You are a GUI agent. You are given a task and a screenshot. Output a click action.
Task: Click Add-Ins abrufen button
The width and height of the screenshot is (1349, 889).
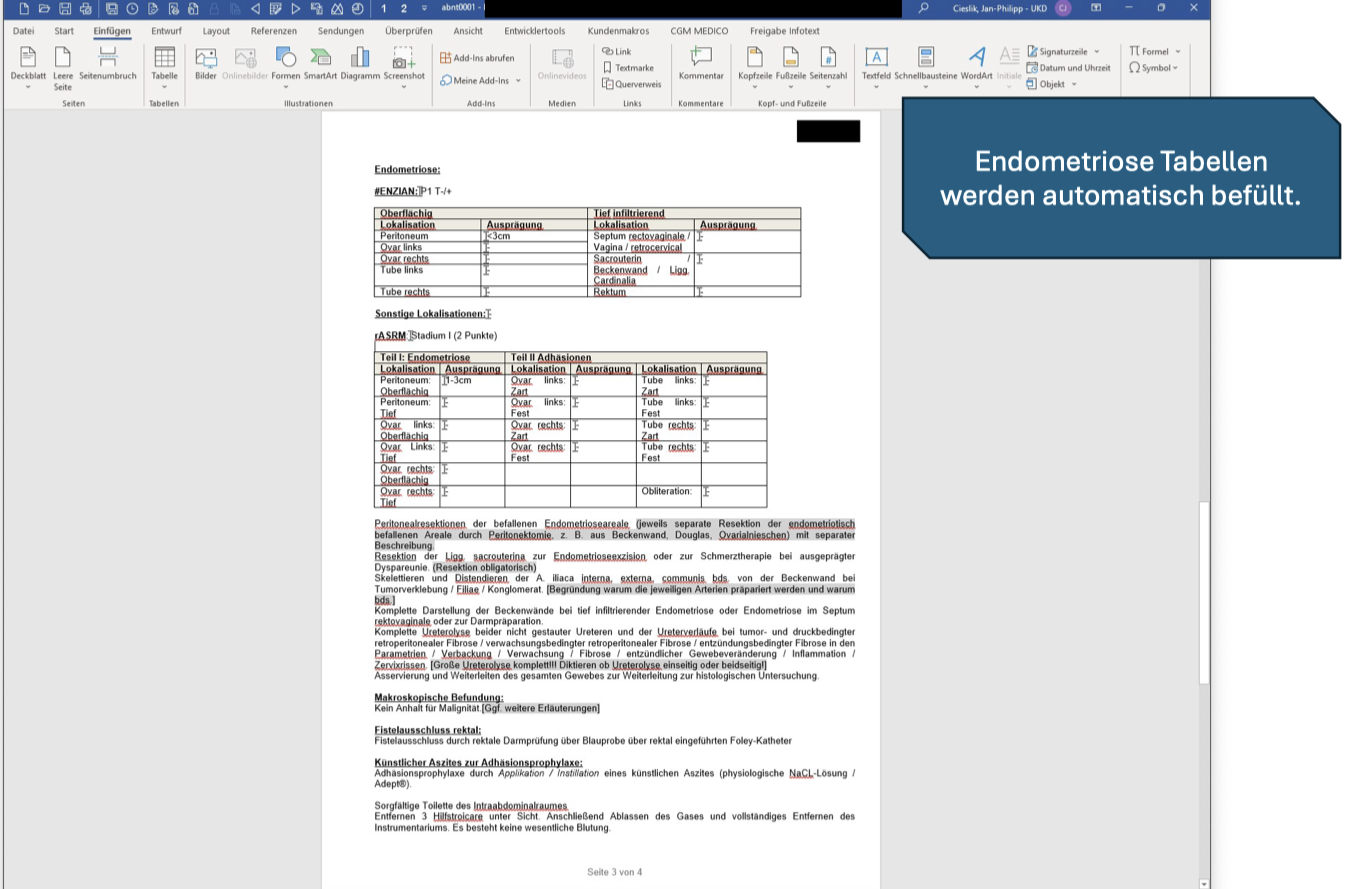click(x=477, y=58)
